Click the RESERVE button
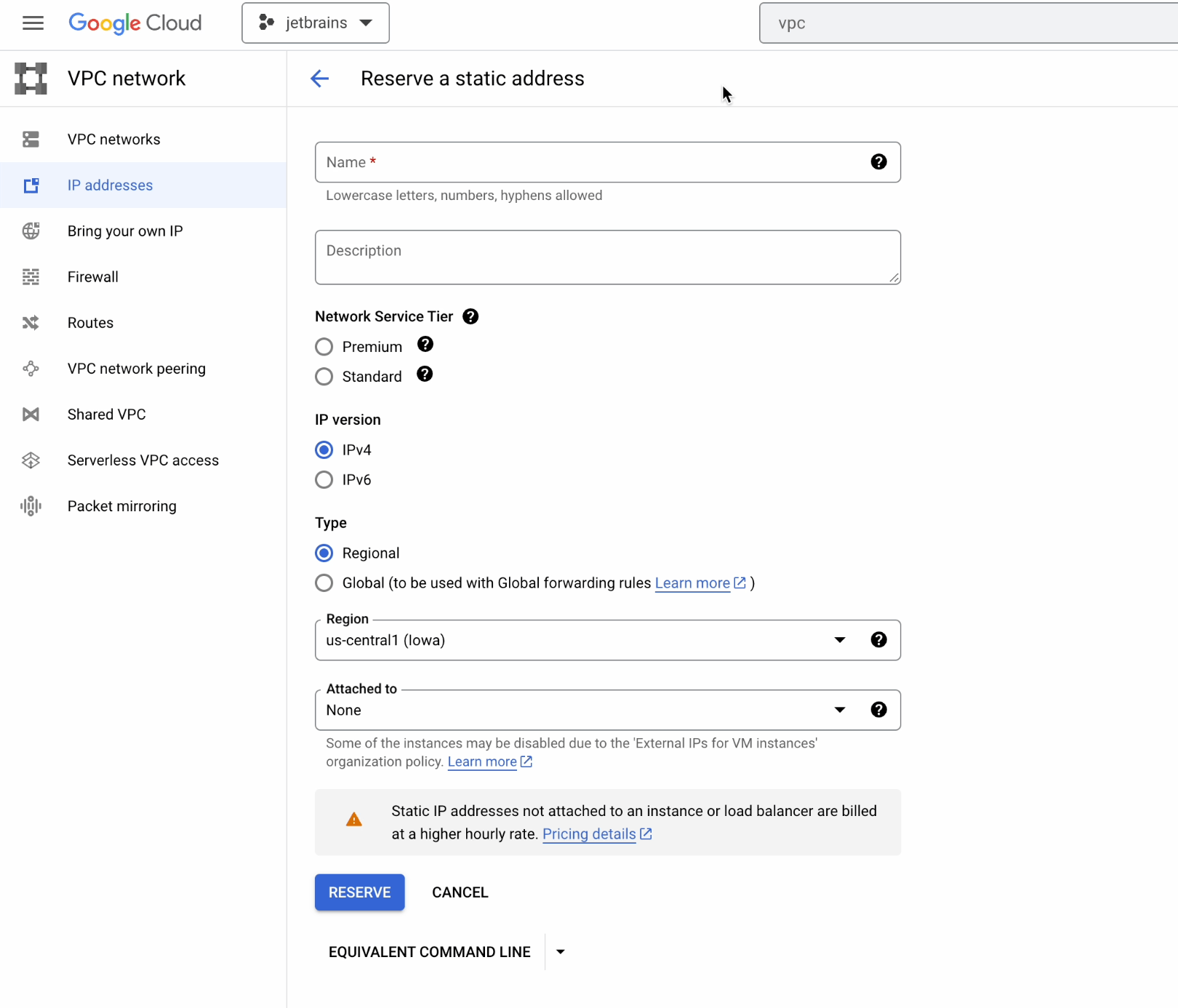The image size is (1178, 1008). pos(359,892)
